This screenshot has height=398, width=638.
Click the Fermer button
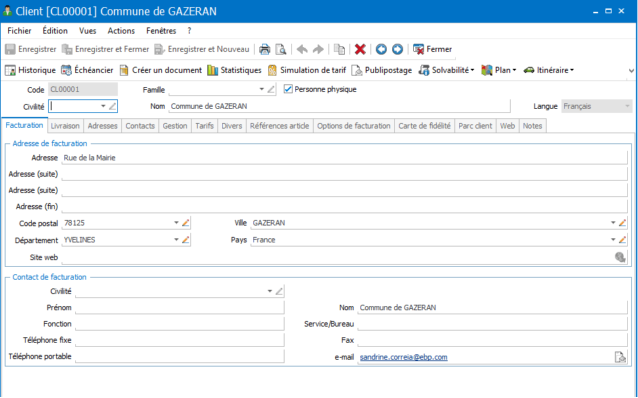(x=432, y=49)
